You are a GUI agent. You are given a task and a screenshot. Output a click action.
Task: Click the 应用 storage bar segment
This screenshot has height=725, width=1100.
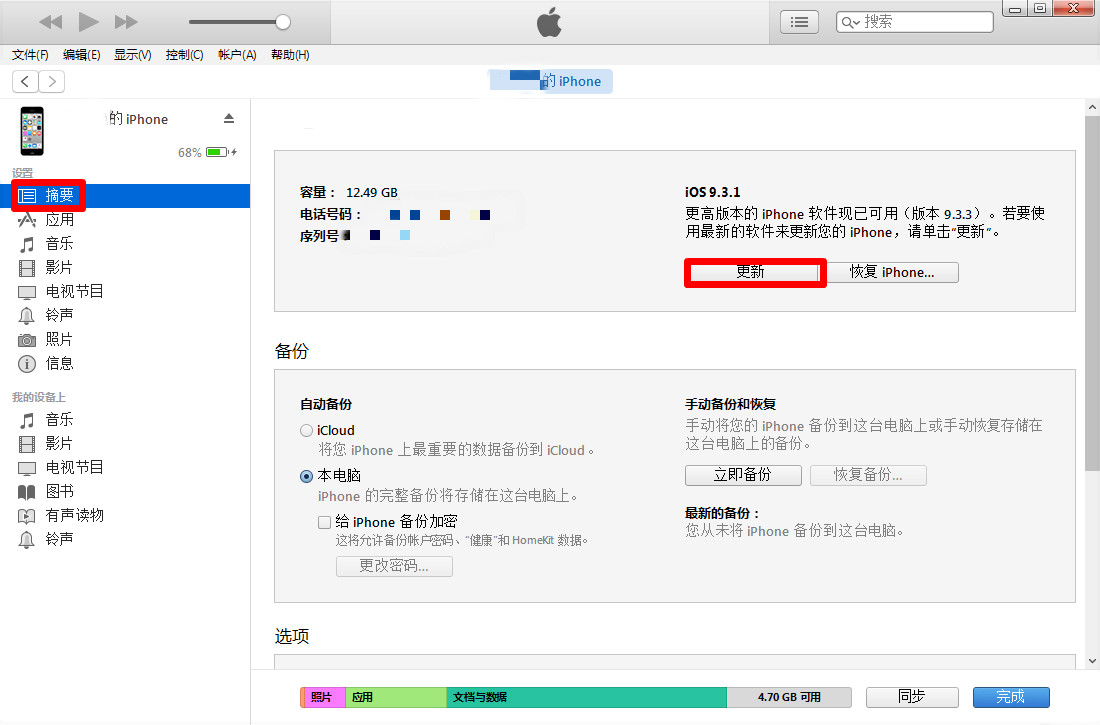coord(396,697)
